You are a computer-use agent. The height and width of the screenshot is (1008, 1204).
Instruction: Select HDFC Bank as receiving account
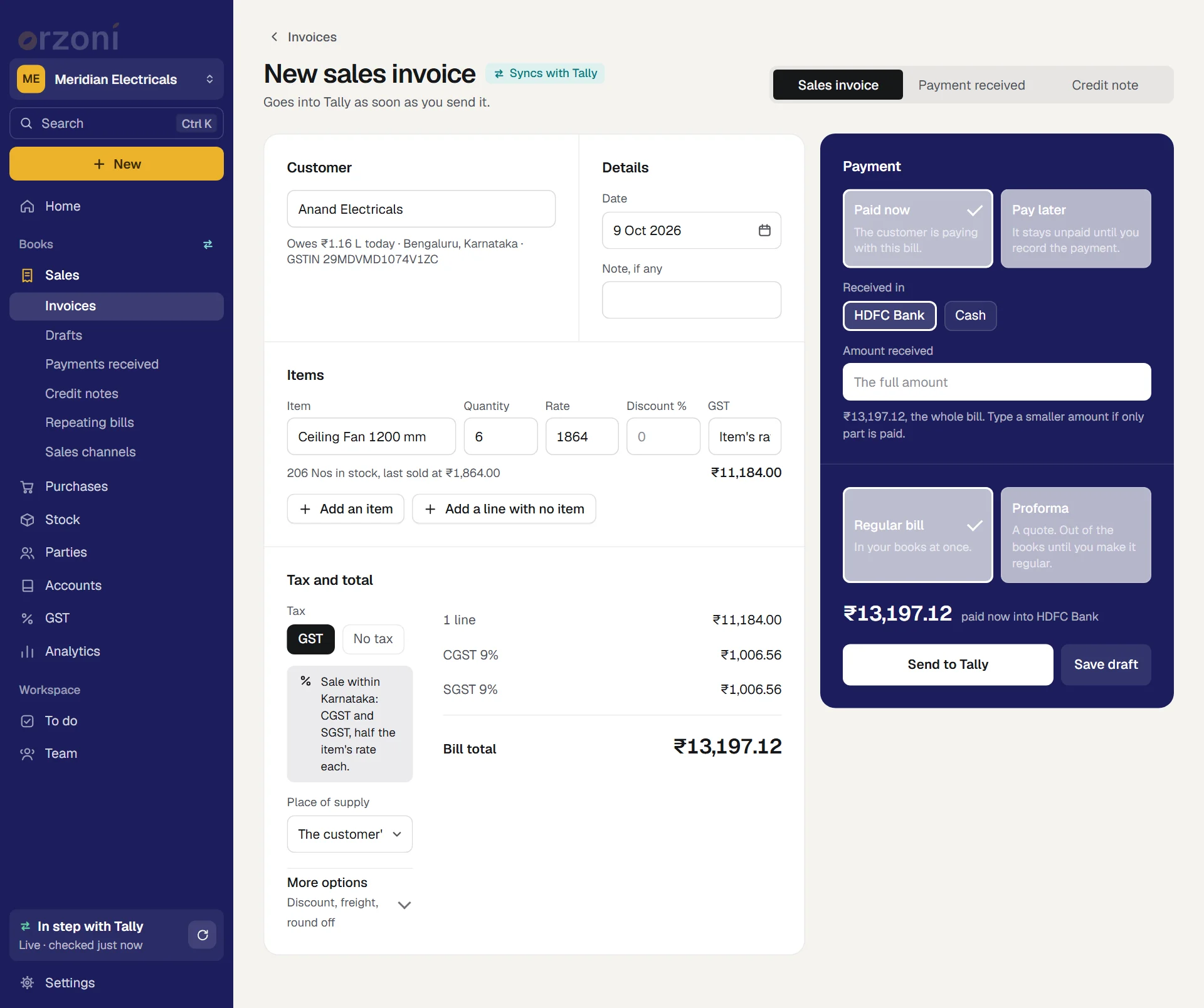[889, 315]
